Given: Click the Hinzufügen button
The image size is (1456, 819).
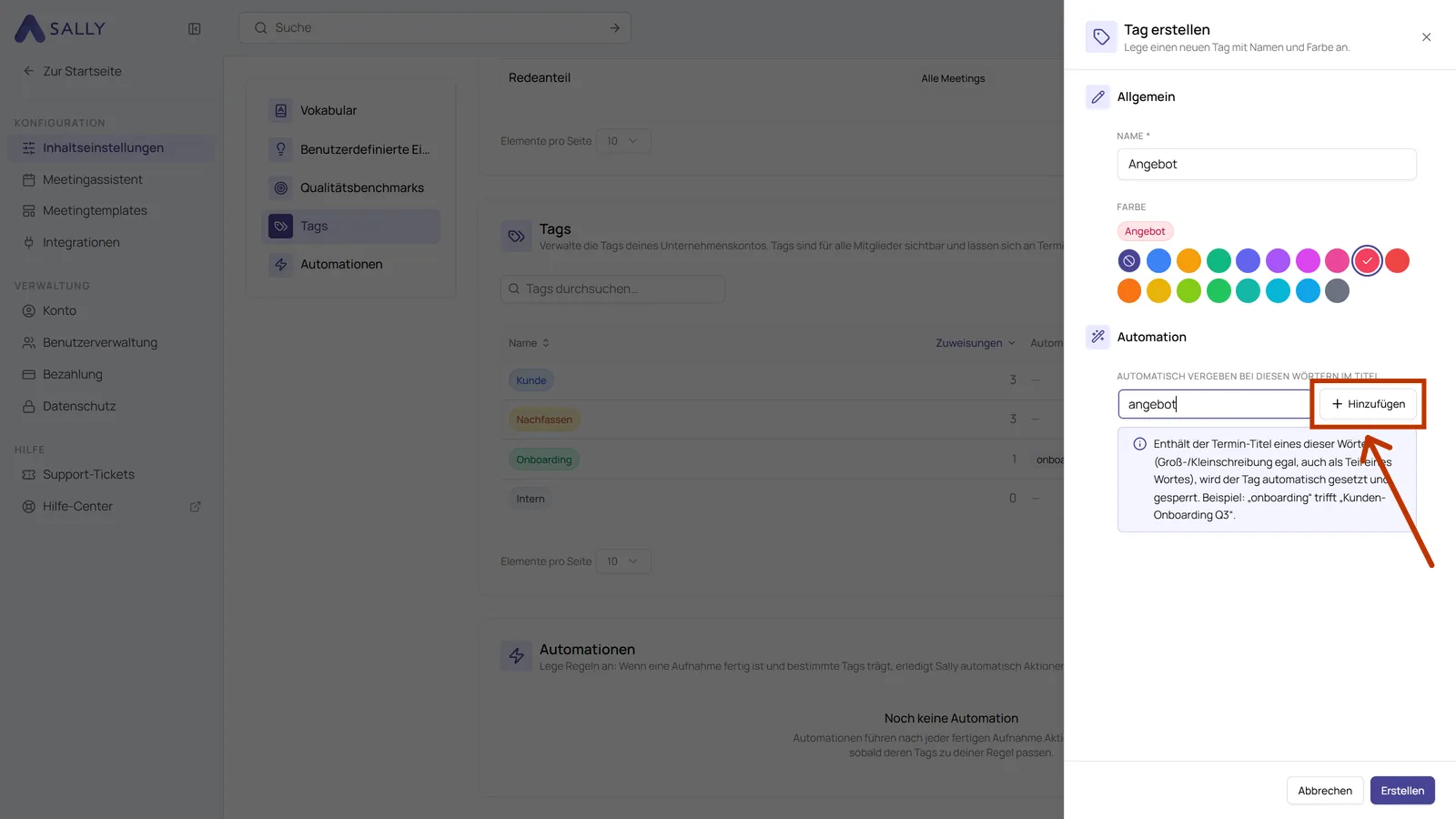Looking at the screenshot, I should click(1368, 404).
